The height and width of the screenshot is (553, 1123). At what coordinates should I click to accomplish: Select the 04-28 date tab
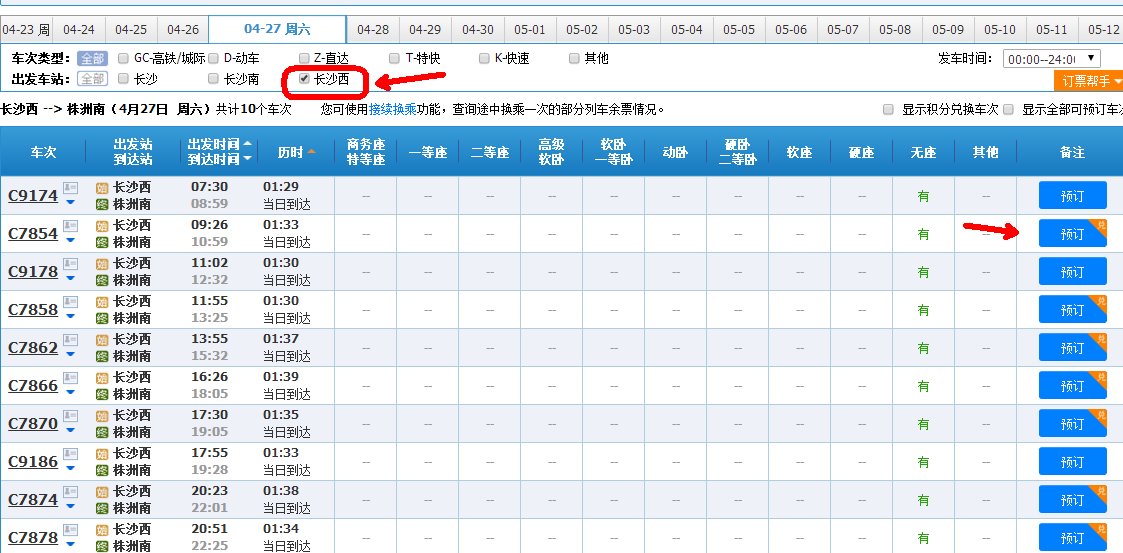coord(373,30)
